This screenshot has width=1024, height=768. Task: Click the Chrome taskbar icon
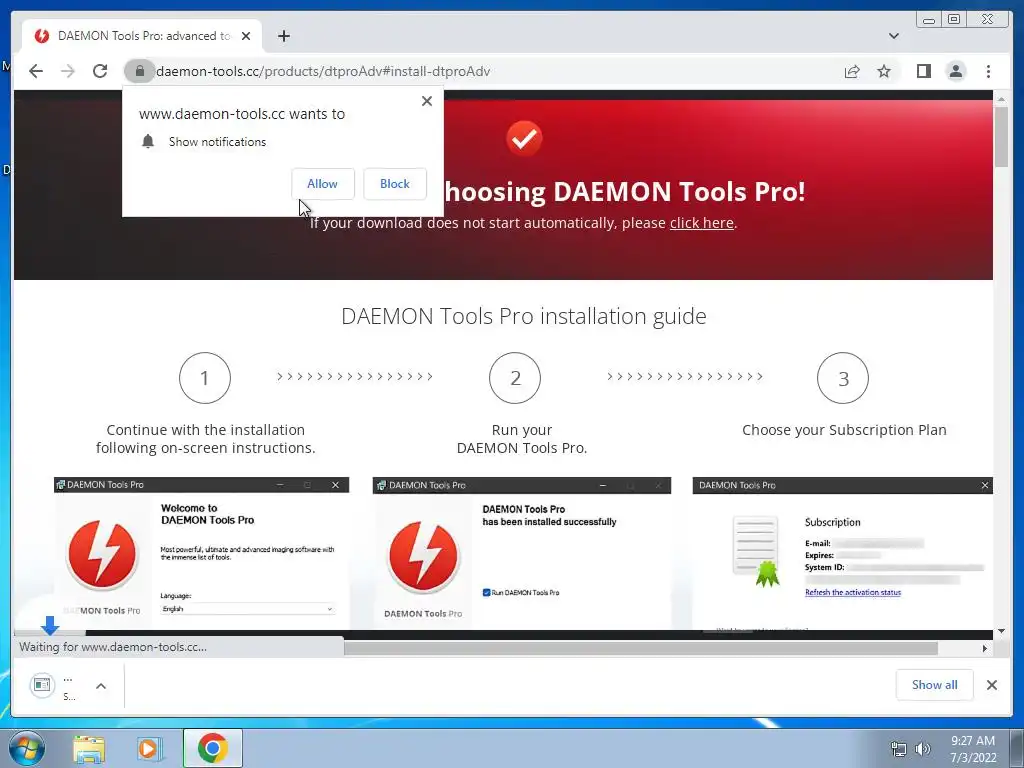click(212, 748)
